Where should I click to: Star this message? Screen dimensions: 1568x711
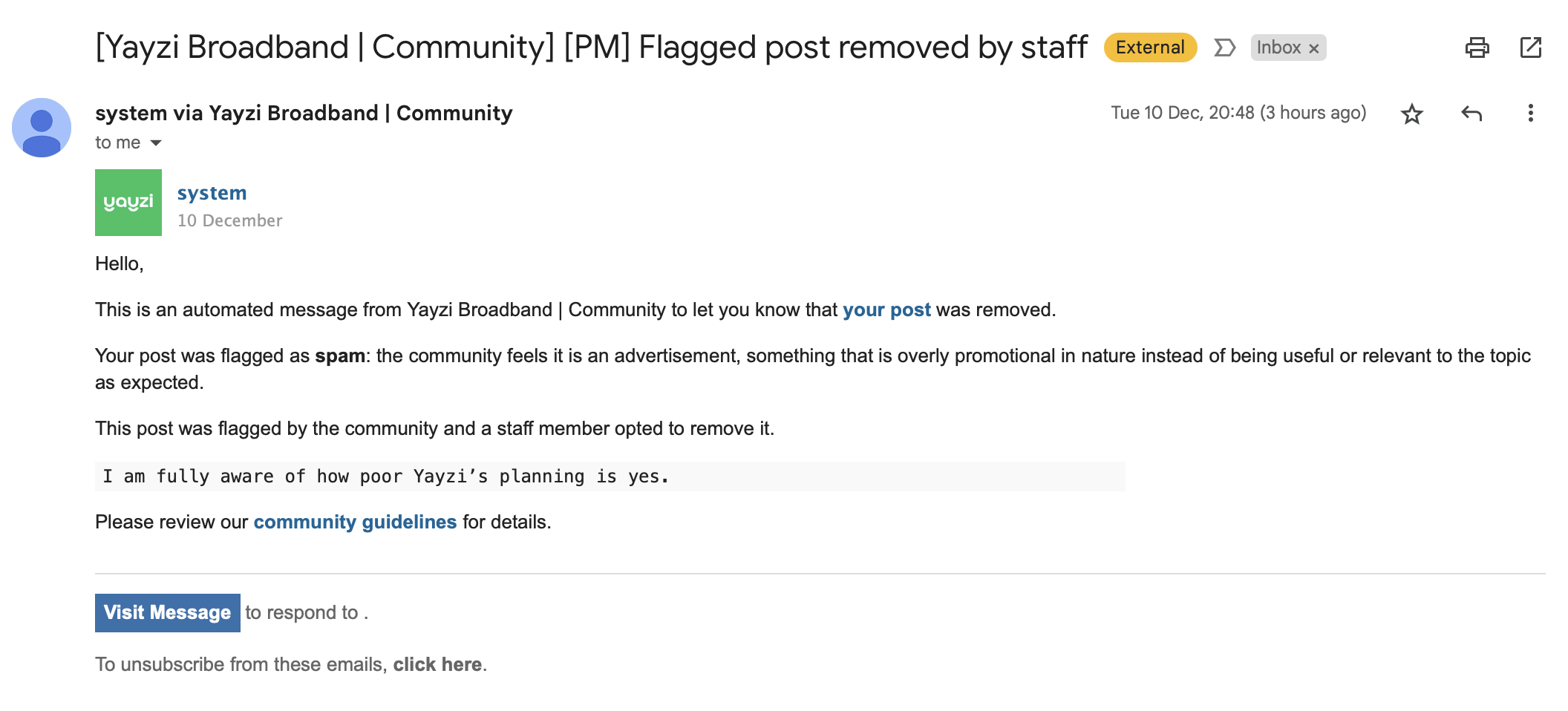(1411, 114)
